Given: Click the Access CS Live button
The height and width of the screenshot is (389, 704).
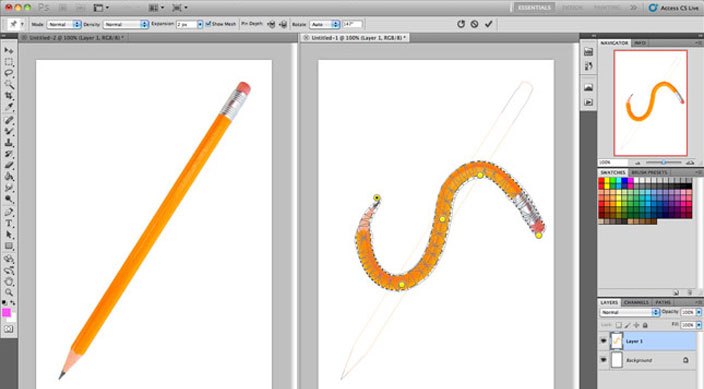Looking at the screenshot, I should 674,8.
